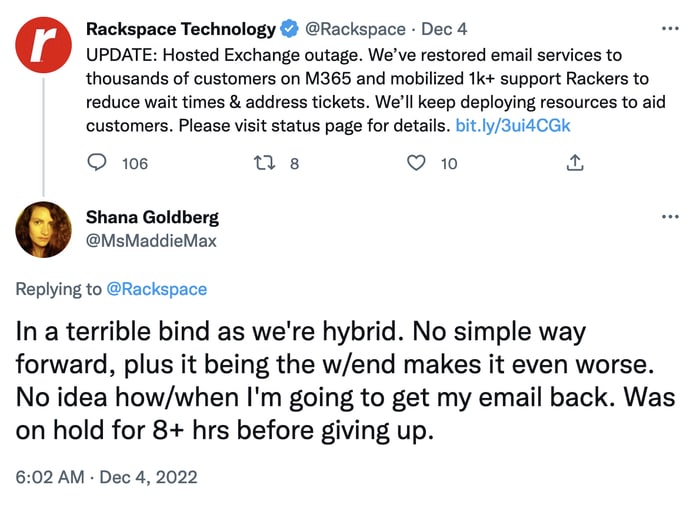Click the reply text about being on hold
Image resolution: width=700 pixels, height=505 pixels.
pyautogui.click(x=346, y=381)
